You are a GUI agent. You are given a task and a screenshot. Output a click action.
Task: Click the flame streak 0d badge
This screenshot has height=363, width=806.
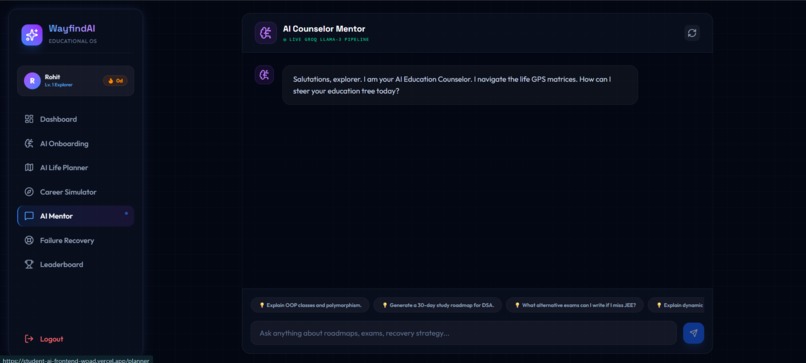point(115,81)
